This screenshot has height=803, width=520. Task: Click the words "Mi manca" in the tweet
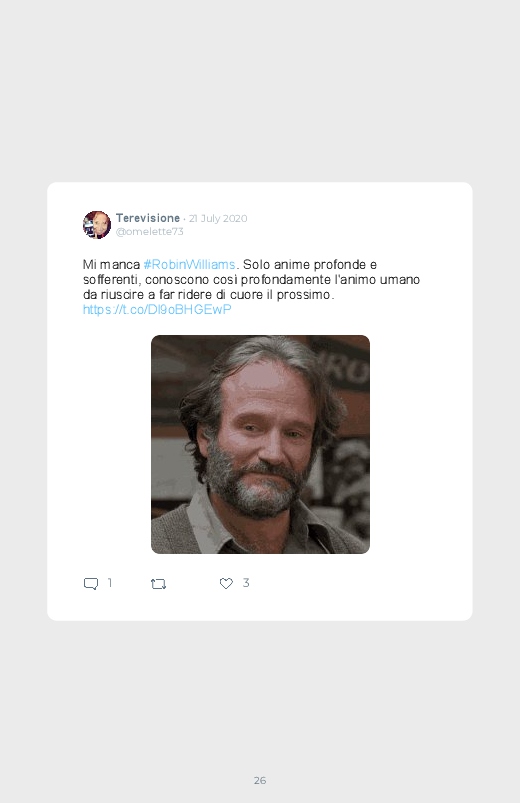point(111,265)
